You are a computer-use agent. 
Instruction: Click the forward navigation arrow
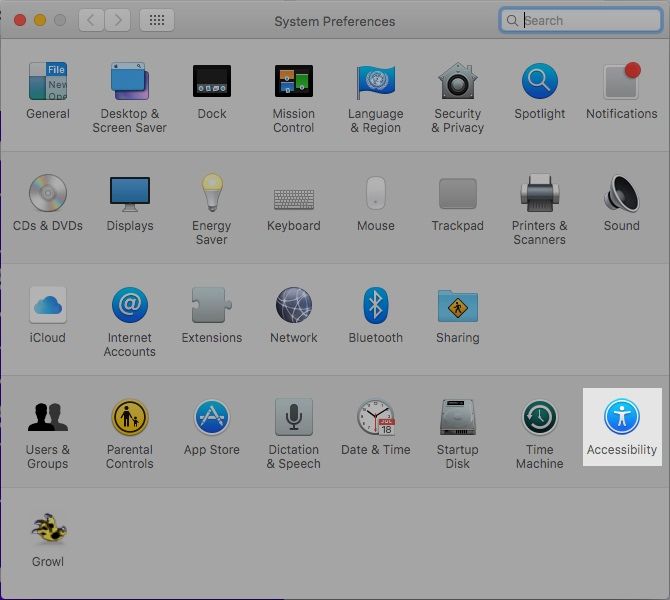(118, 20)
